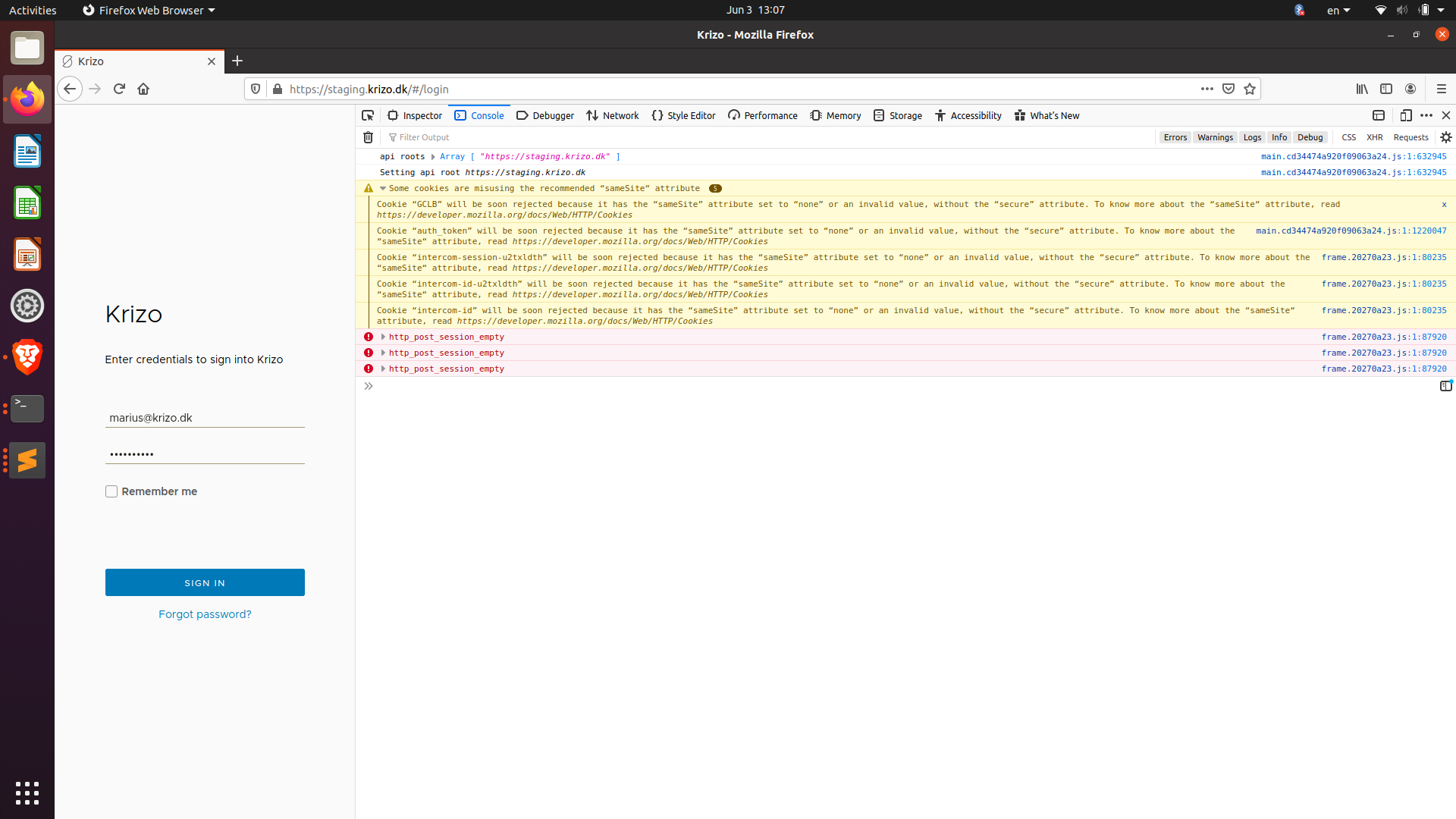Toggle Logs filter in console
Screen dimensions: 1456x819
click(1252, 137)
